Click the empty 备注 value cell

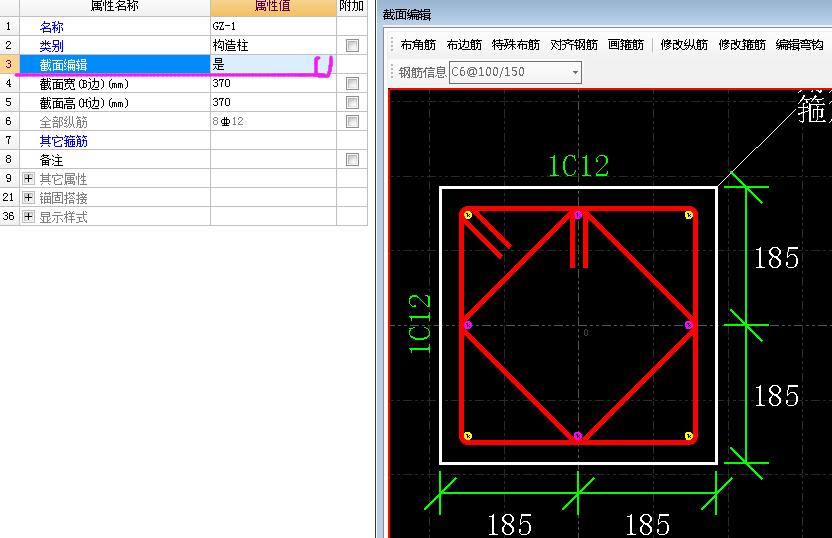[x=273, y=160]
